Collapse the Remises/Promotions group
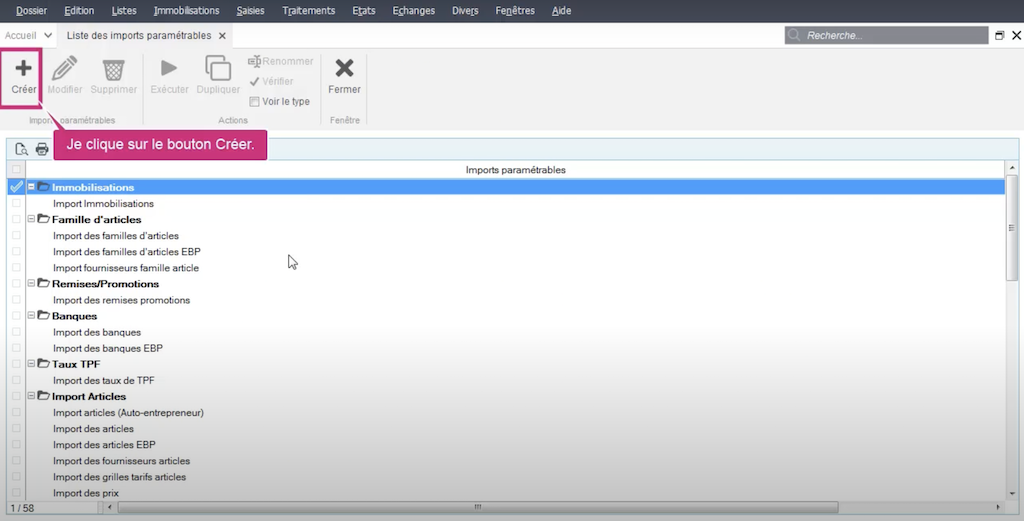Image resolution: width=1024 pixels, height=521 pixels. (31, 283)
